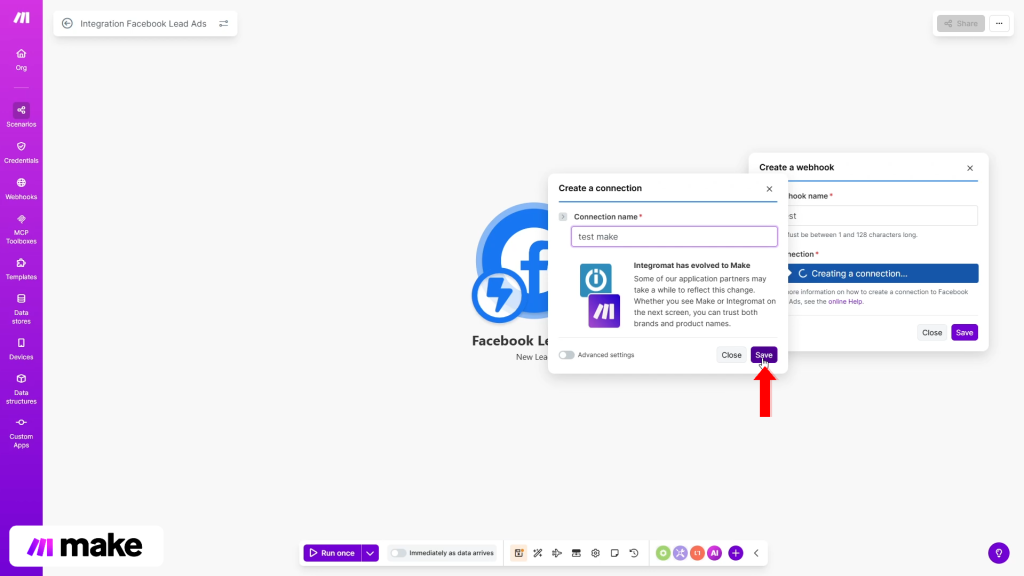The image size is (1024, 576).
Task: Click the Make logo at top of sidebar
Action: click(22, 18)
